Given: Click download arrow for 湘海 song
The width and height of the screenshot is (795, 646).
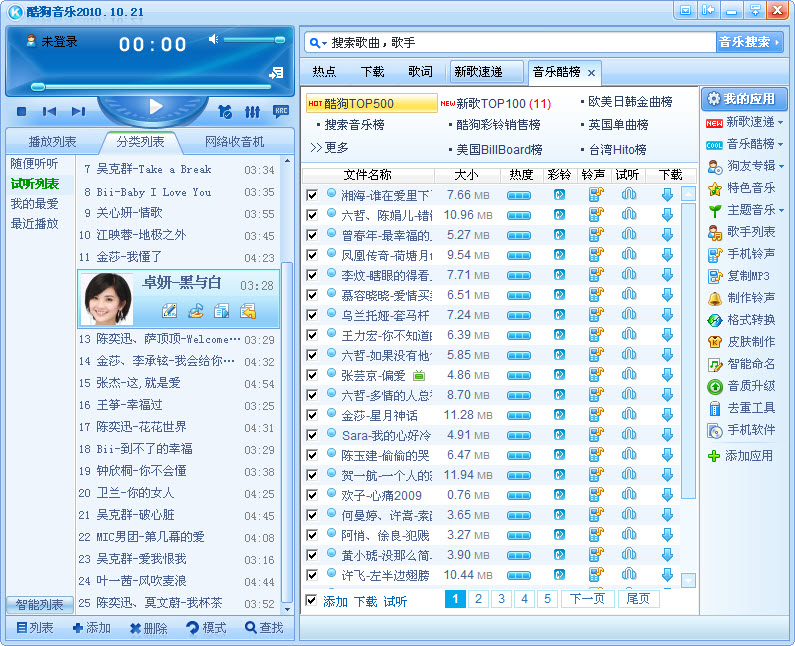Looking at the screenshot, I should tap(667, 195).
